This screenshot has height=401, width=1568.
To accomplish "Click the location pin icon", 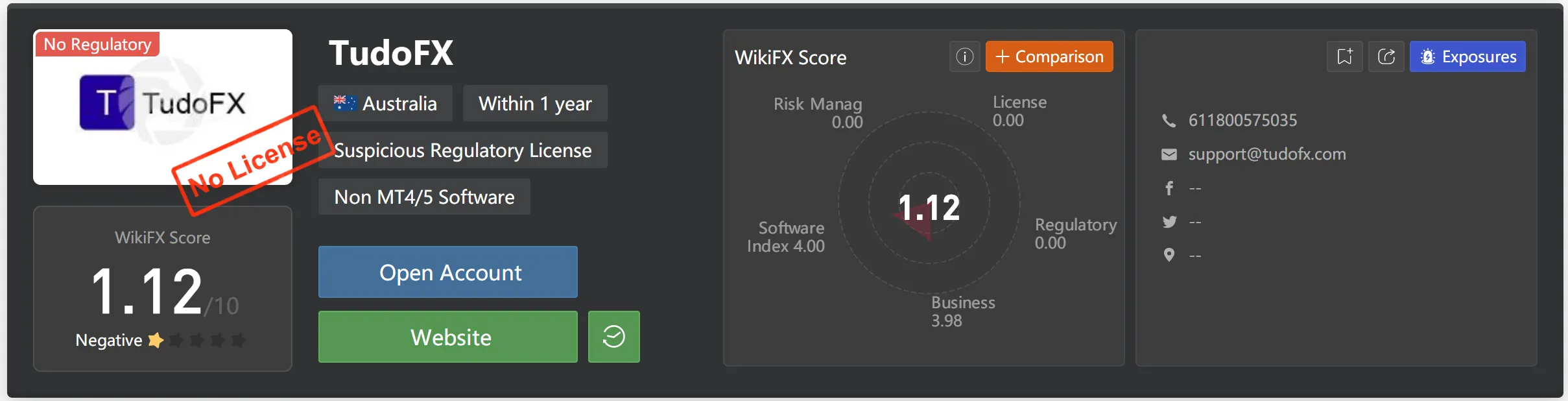I will [1169, 255].
